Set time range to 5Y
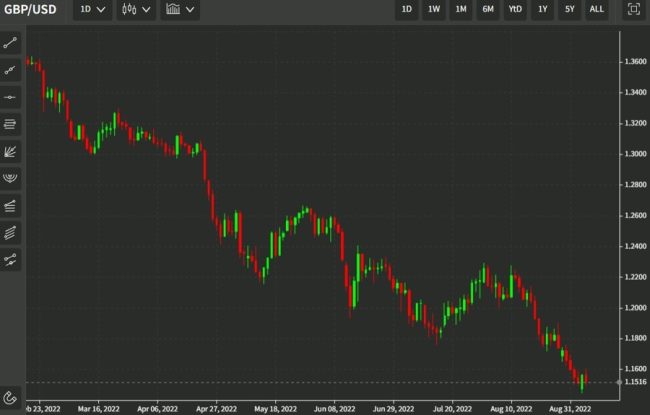This screenshot has width=650, height=415. point(570,9)
